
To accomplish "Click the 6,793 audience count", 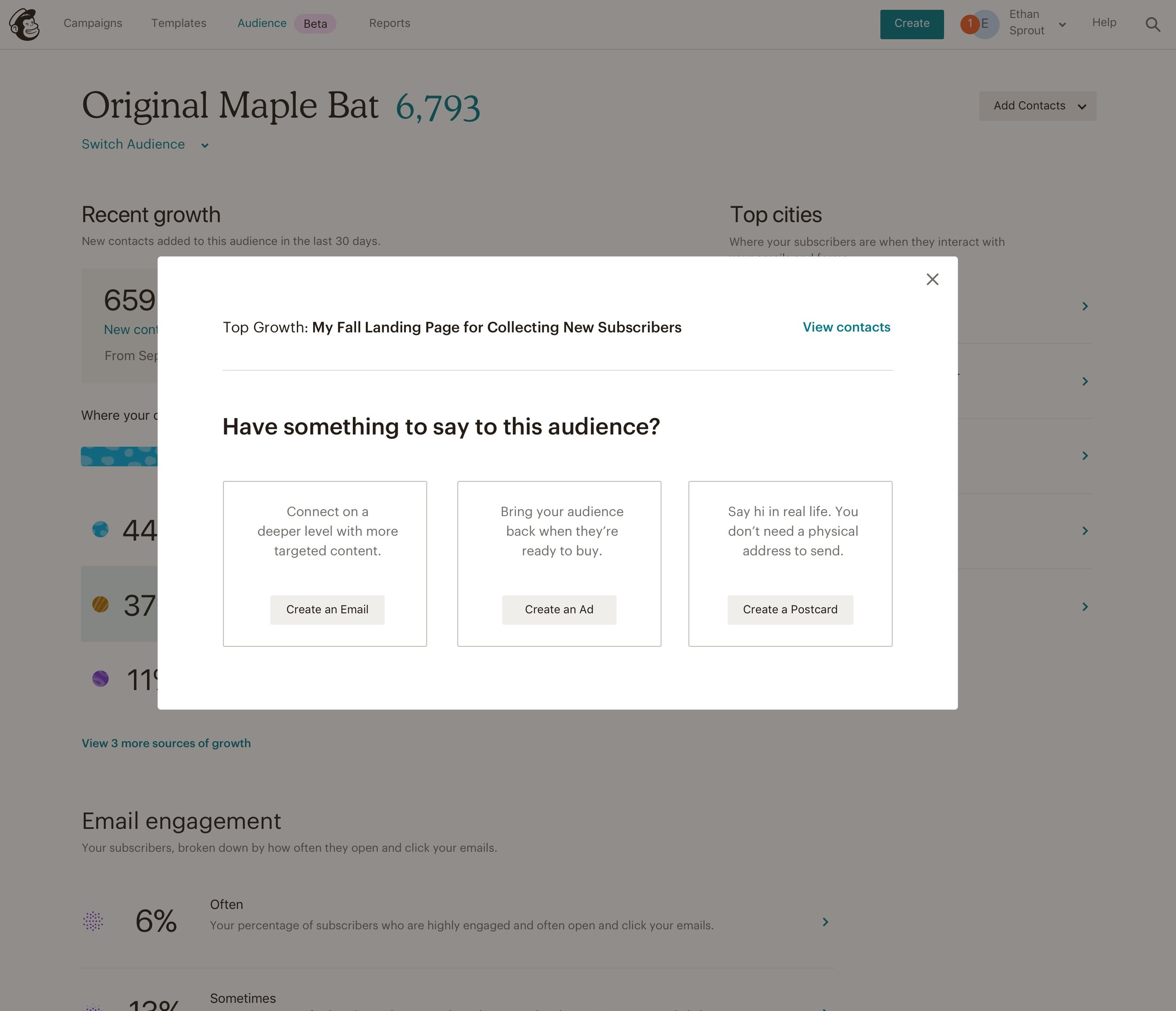I will 437,107.
